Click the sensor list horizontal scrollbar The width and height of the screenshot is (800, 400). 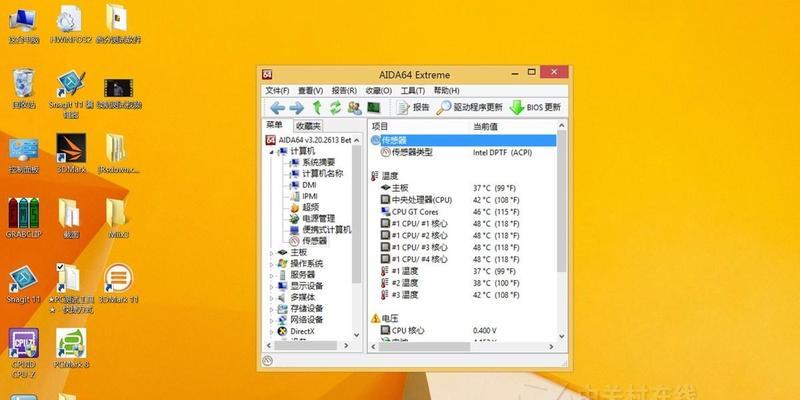[423, 346]
